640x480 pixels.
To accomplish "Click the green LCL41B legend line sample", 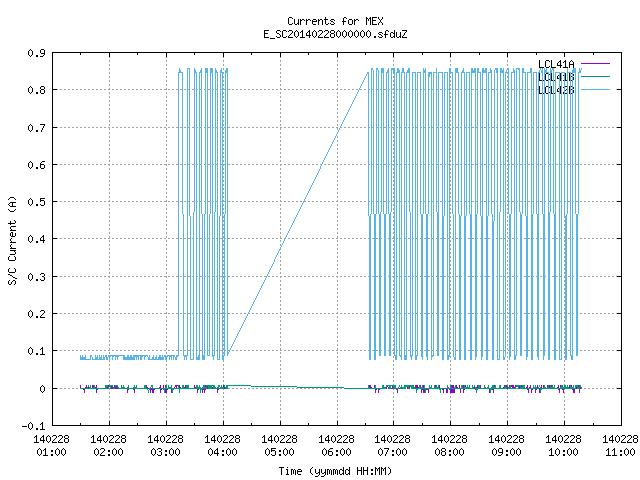I will (595, 76).
